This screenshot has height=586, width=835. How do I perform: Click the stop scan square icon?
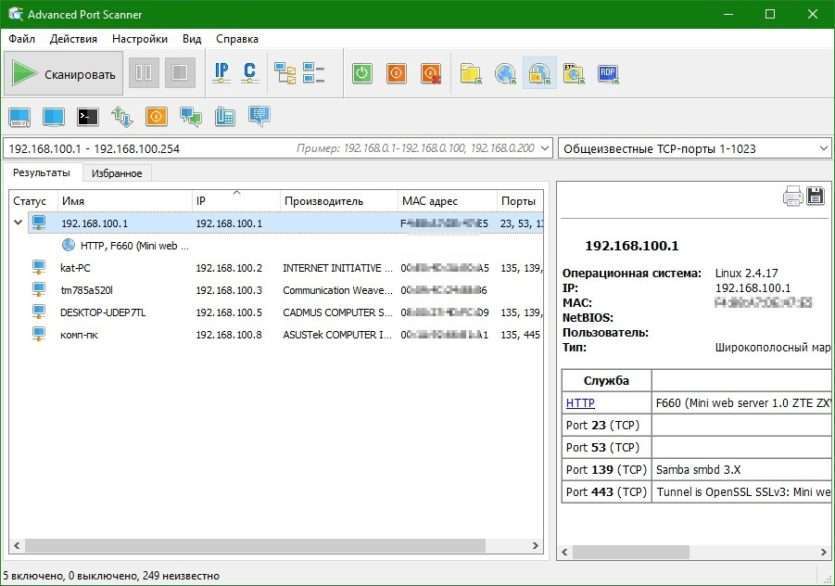(x=180, y=72)
